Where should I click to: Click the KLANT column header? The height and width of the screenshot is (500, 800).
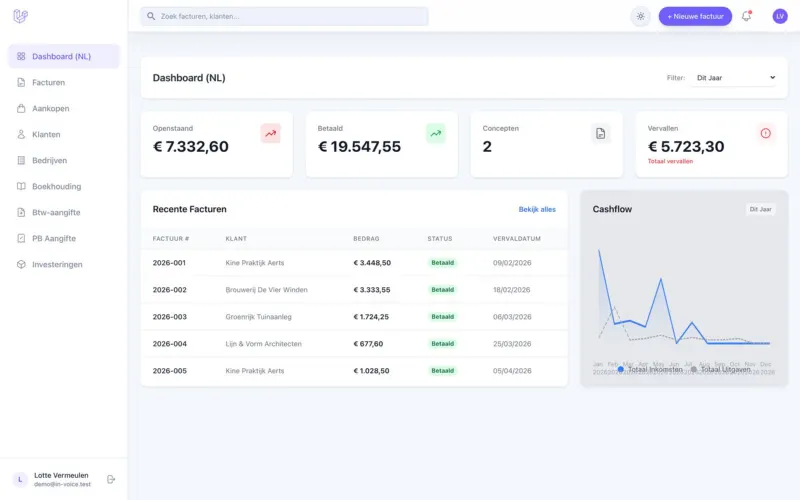pos(236,239)
